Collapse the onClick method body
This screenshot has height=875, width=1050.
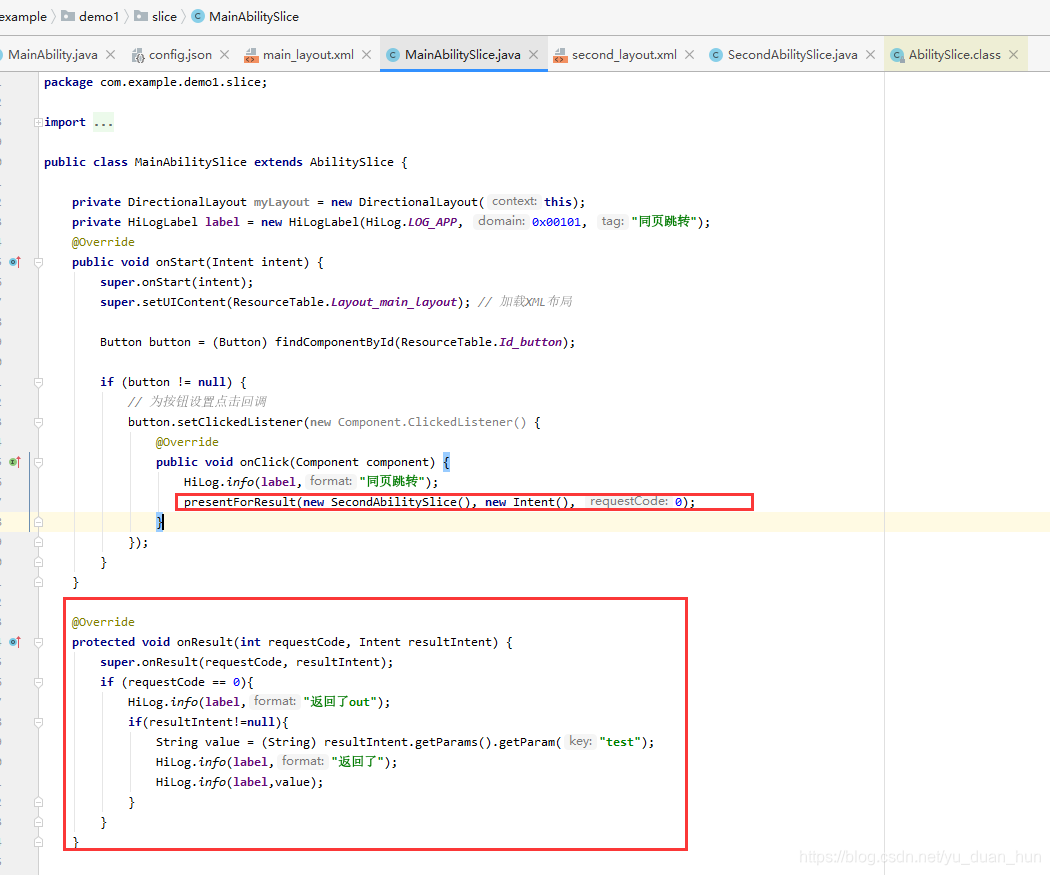tap(38, 462)
